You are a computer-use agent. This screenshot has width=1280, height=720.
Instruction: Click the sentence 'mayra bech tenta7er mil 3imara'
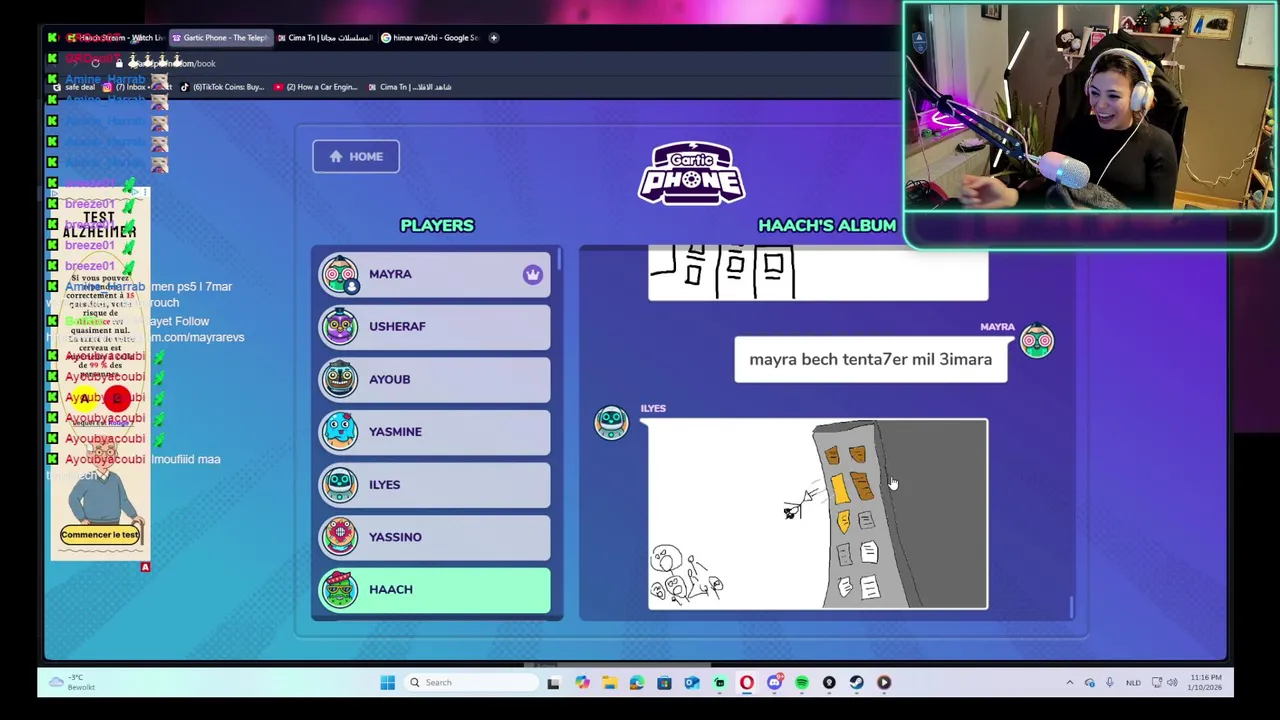870,359
